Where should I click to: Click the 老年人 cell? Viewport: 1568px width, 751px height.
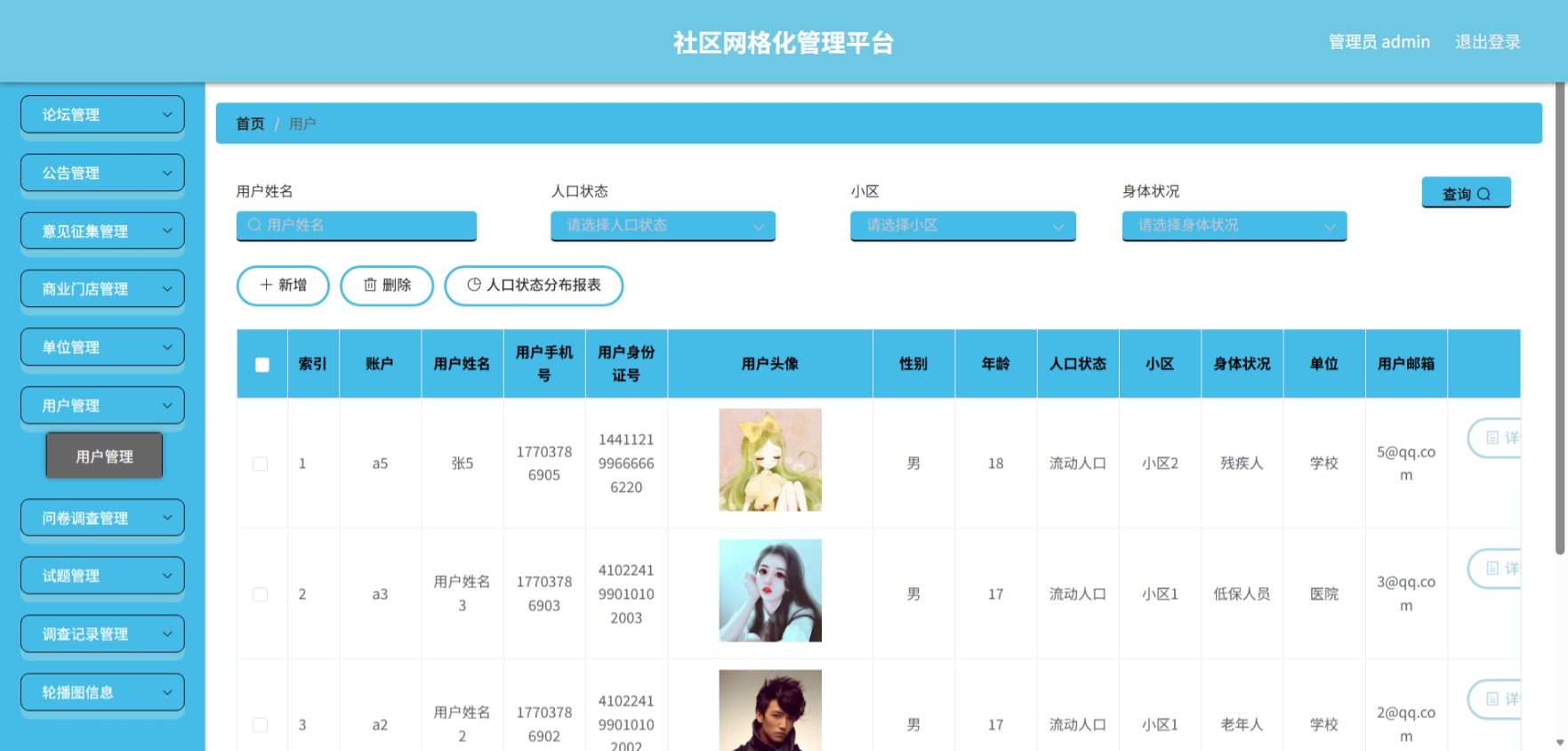[x=1242, y=725]
